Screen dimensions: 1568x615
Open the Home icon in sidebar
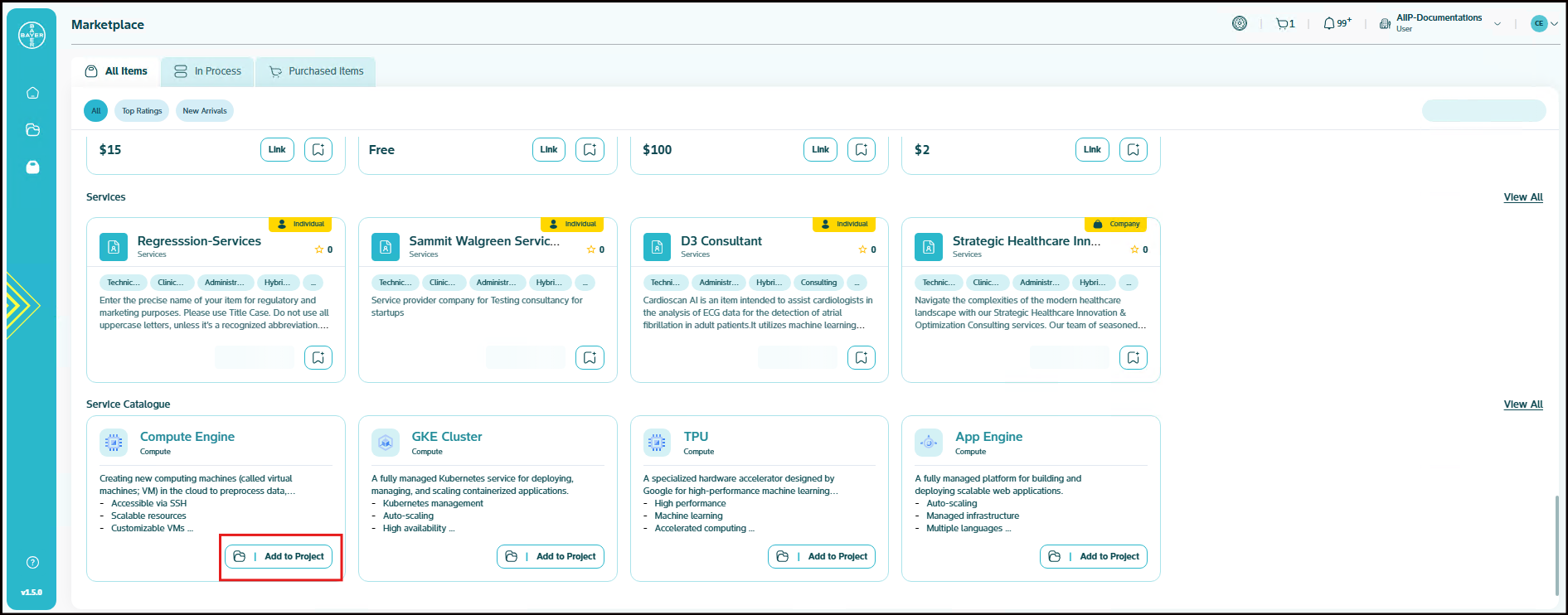(x=32, y=93)
